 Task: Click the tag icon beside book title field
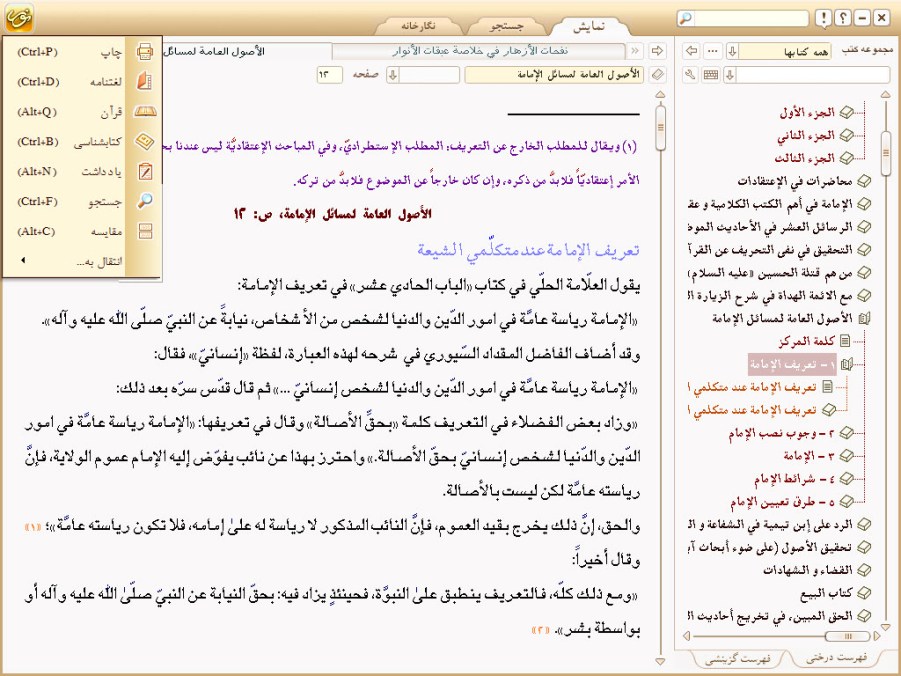(657, 75)
